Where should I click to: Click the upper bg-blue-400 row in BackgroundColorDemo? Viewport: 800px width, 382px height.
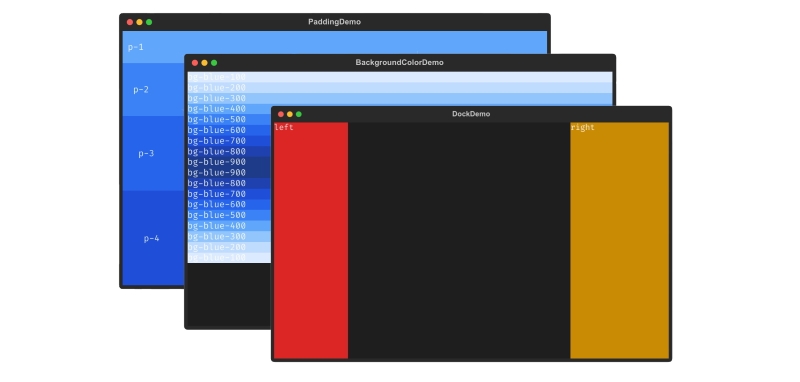[229, 109]
